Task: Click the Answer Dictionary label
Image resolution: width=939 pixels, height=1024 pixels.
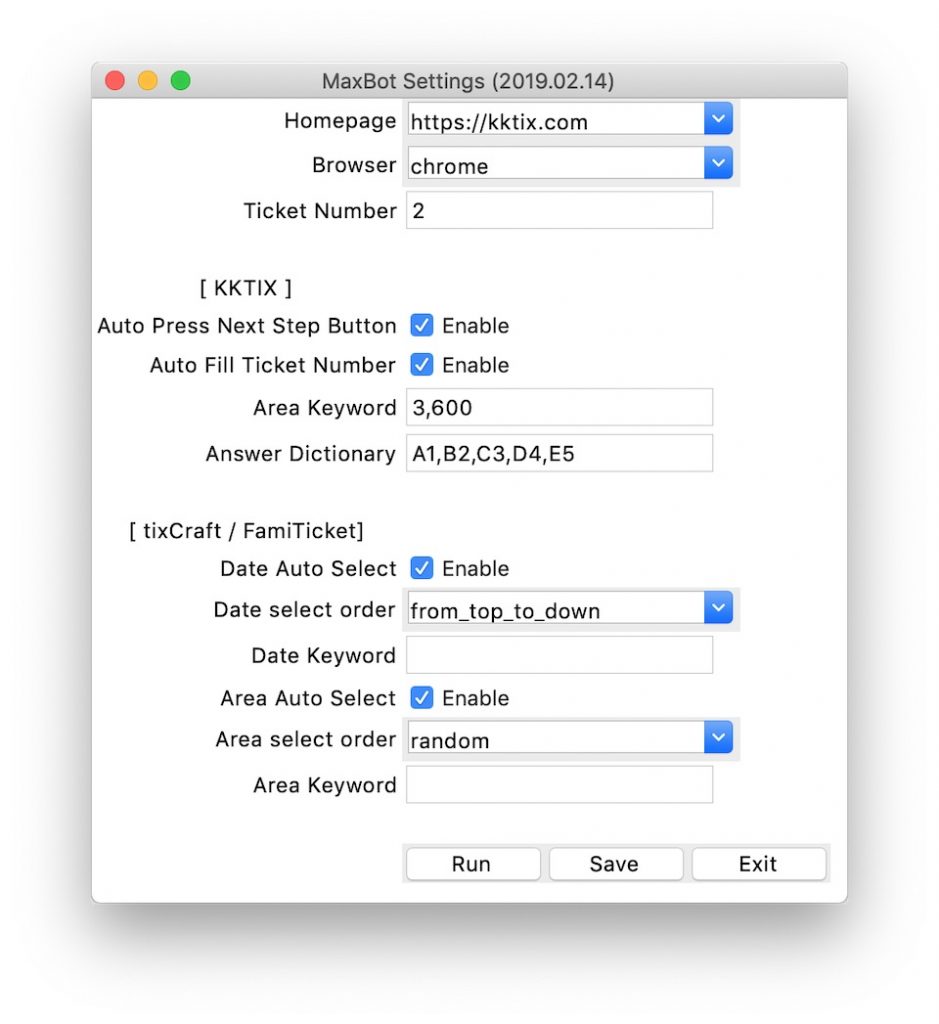Action: point(301,454)
